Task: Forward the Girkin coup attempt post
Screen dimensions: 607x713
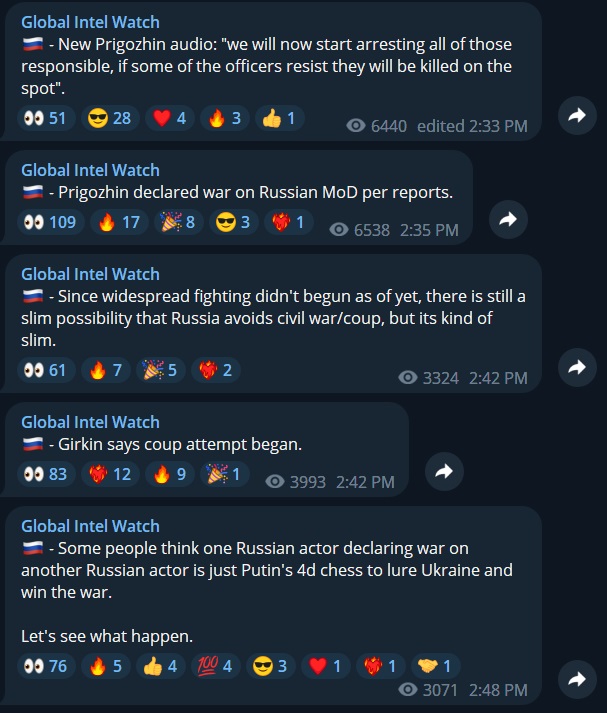Action: coord(444,472)
